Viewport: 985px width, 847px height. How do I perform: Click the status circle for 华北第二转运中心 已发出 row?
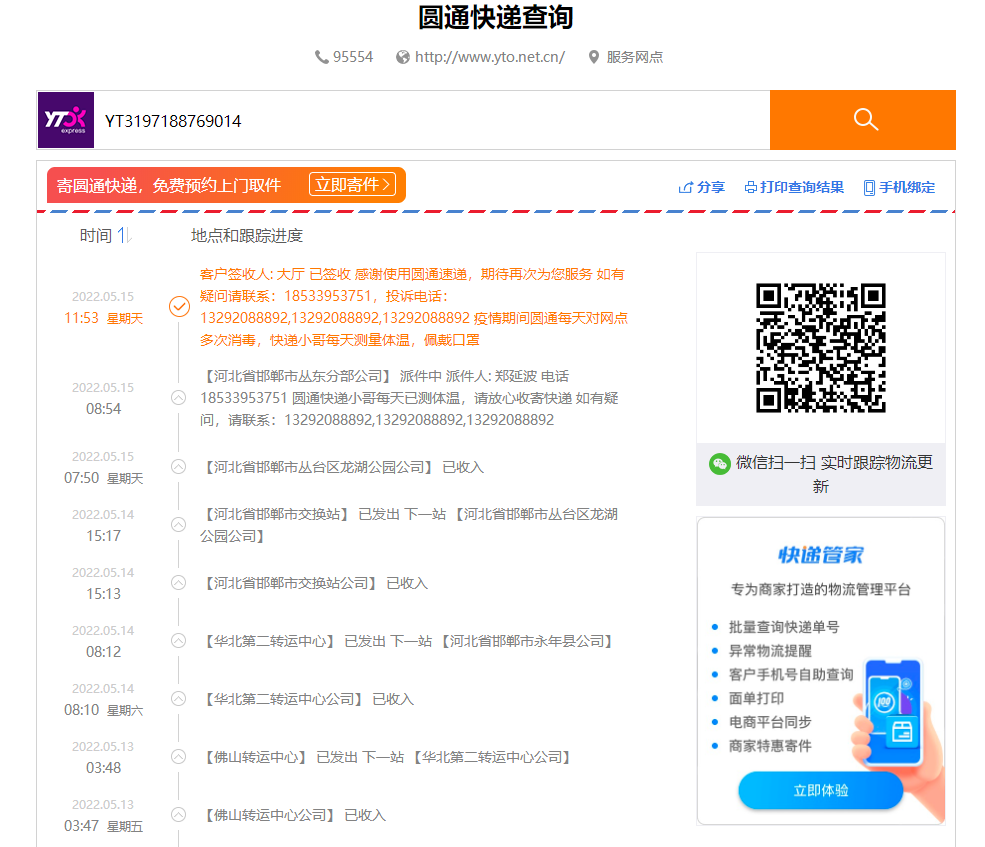tap(178, 641)
